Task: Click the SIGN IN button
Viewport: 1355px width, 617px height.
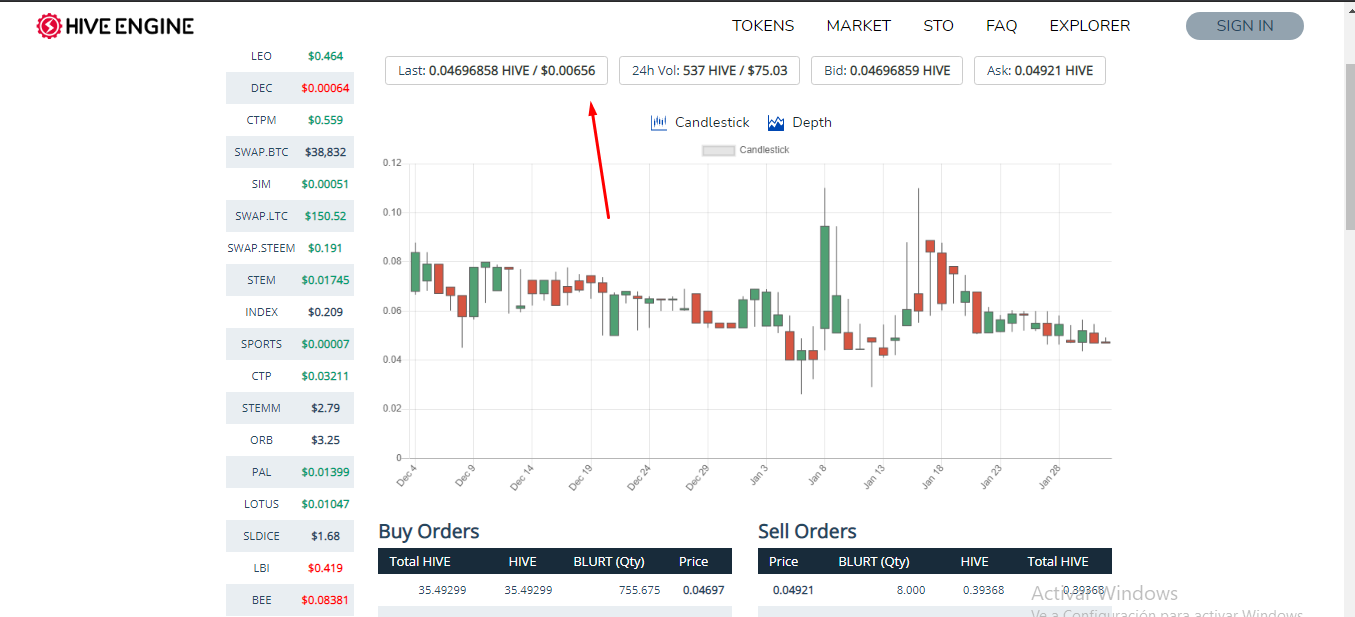Action: 1245,26
